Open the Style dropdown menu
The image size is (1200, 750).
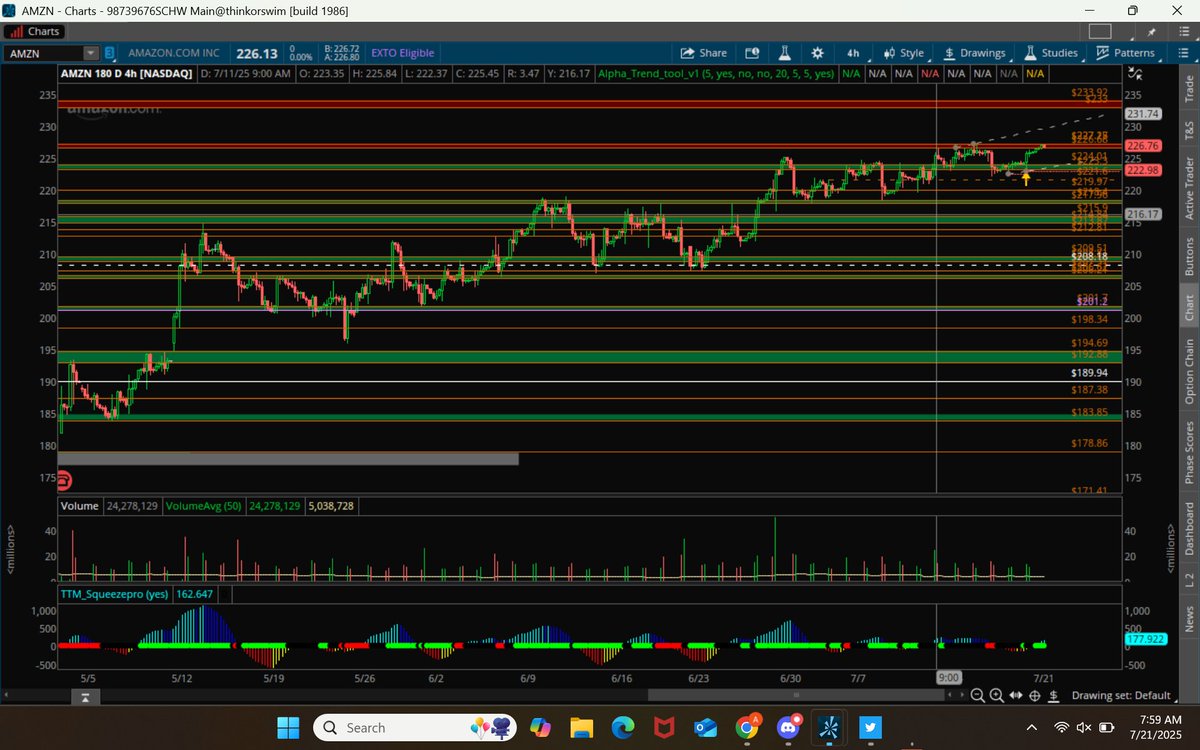(905, 53)
